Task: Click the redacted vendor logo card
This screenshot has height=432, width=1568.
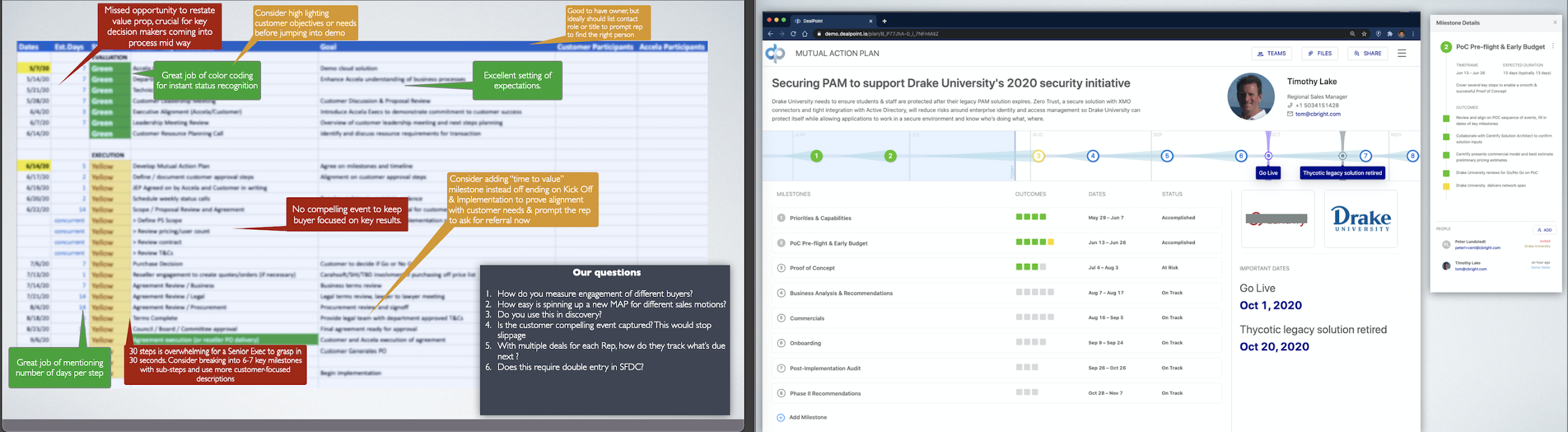Action: (x=1278, y=219)
